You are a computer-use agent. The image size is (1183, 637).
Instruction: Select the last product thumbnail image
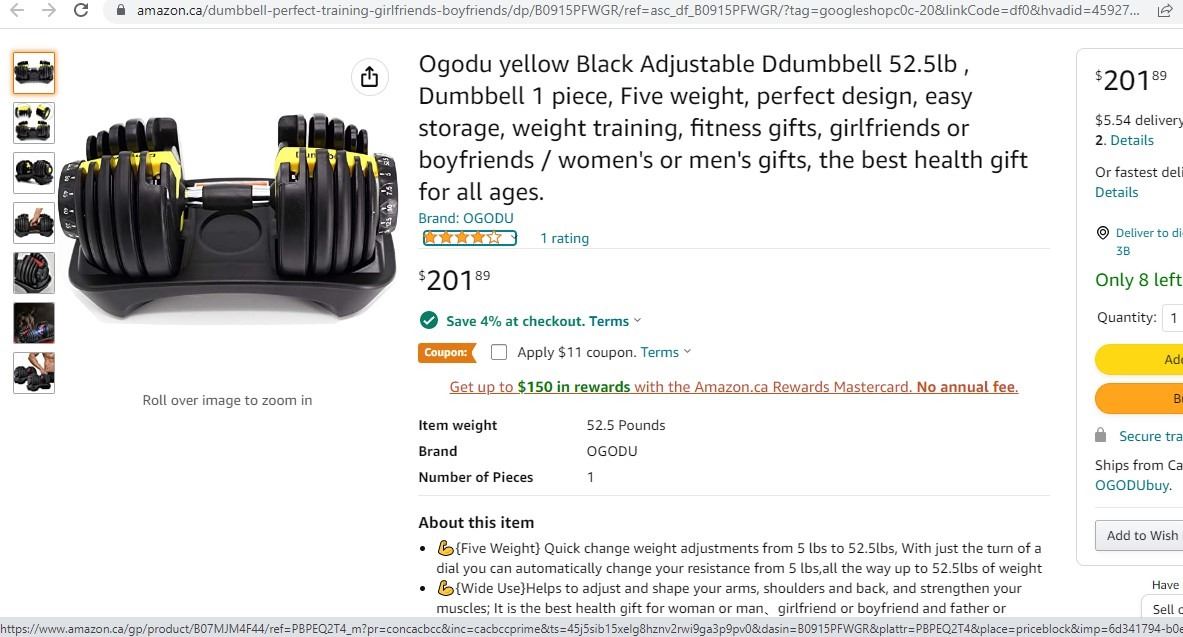(x=34, y=372)
